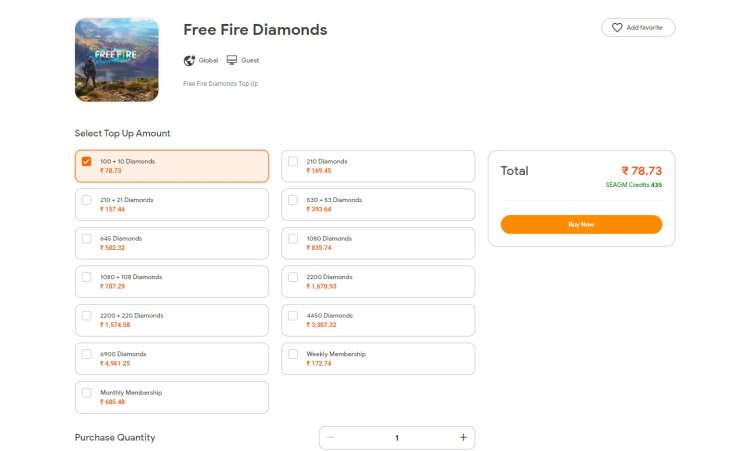Click the Guest monitor icon
The width and height of the screenshot is (740, 451).
point(232,60)
